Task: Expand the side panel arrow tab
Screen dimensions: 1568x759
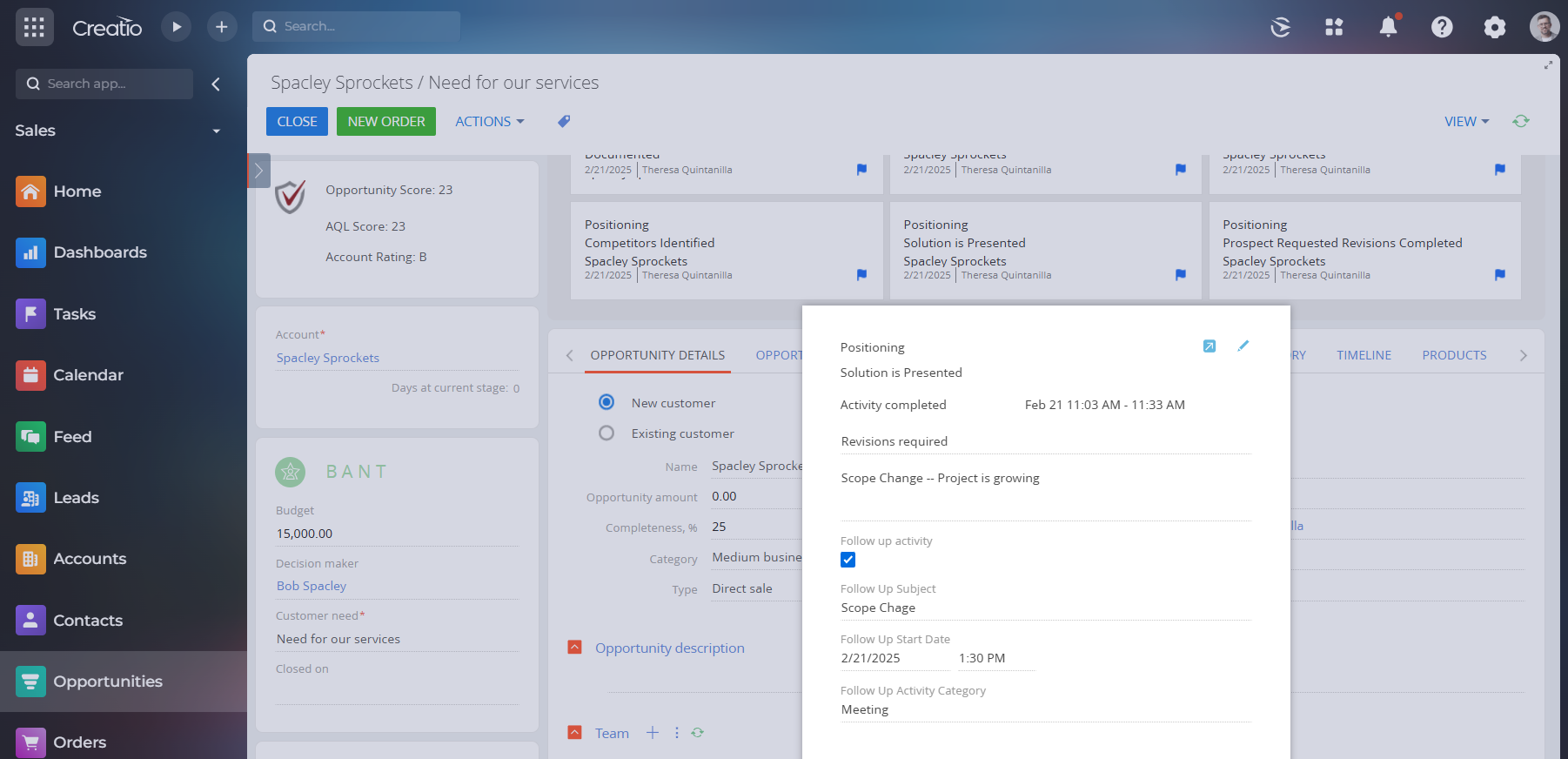Action: (258, 171)
